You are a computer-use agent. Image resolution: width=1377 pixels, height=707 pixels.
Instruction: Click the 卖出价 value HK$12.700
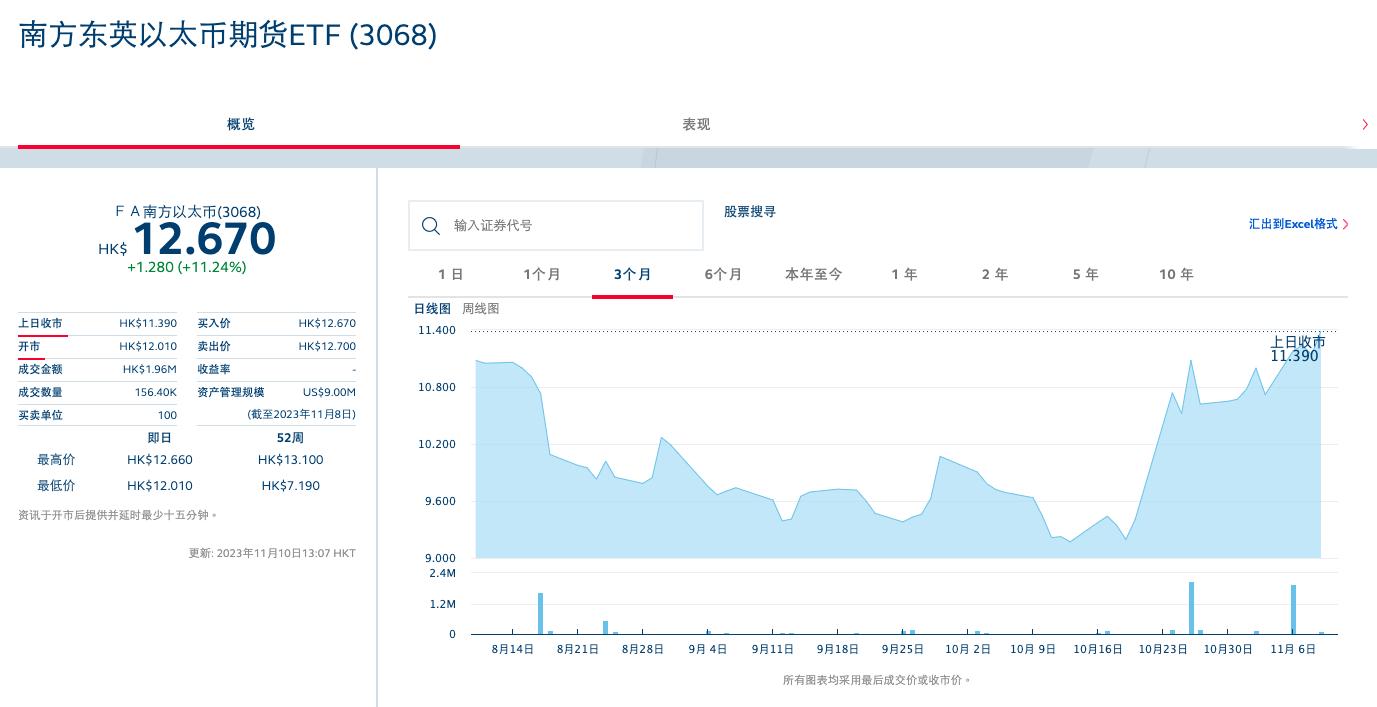click(x=327, y=346)
